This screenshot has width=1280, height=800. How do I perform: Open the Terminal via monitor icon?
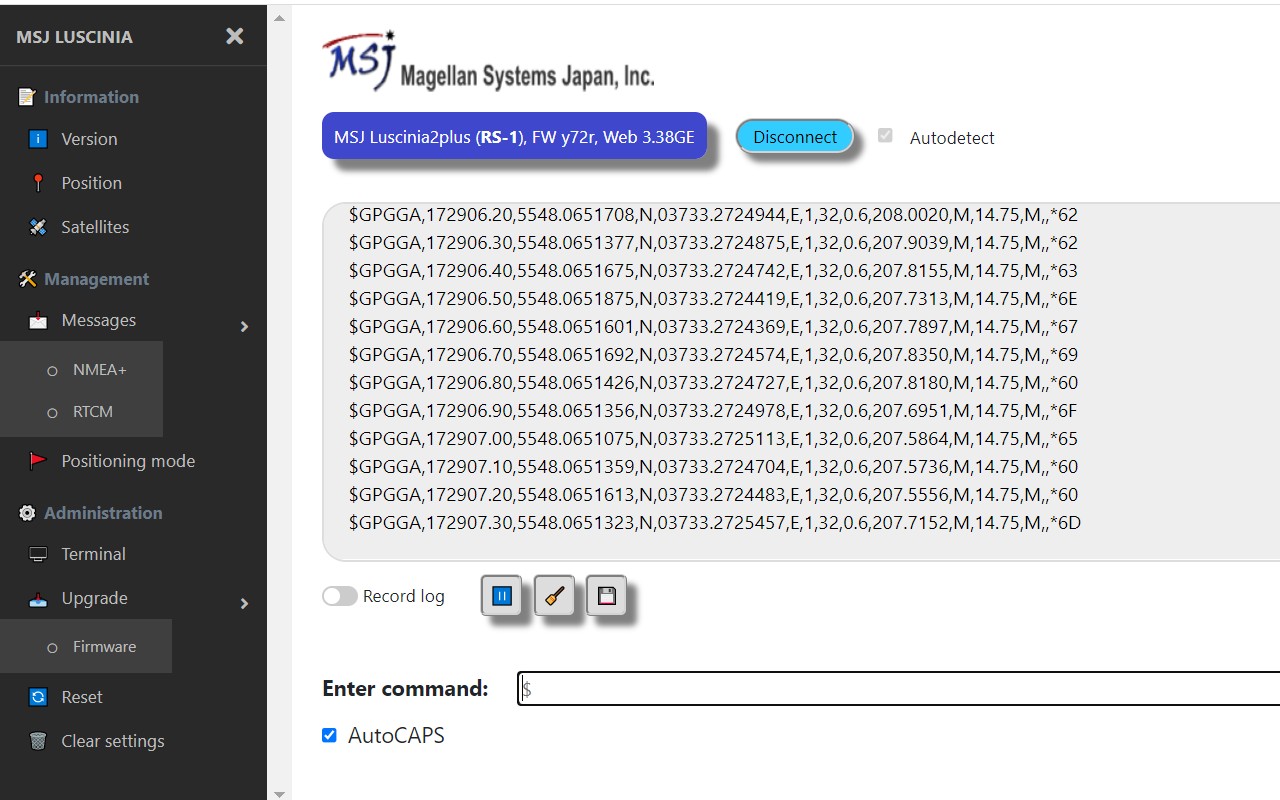point(38,554)
